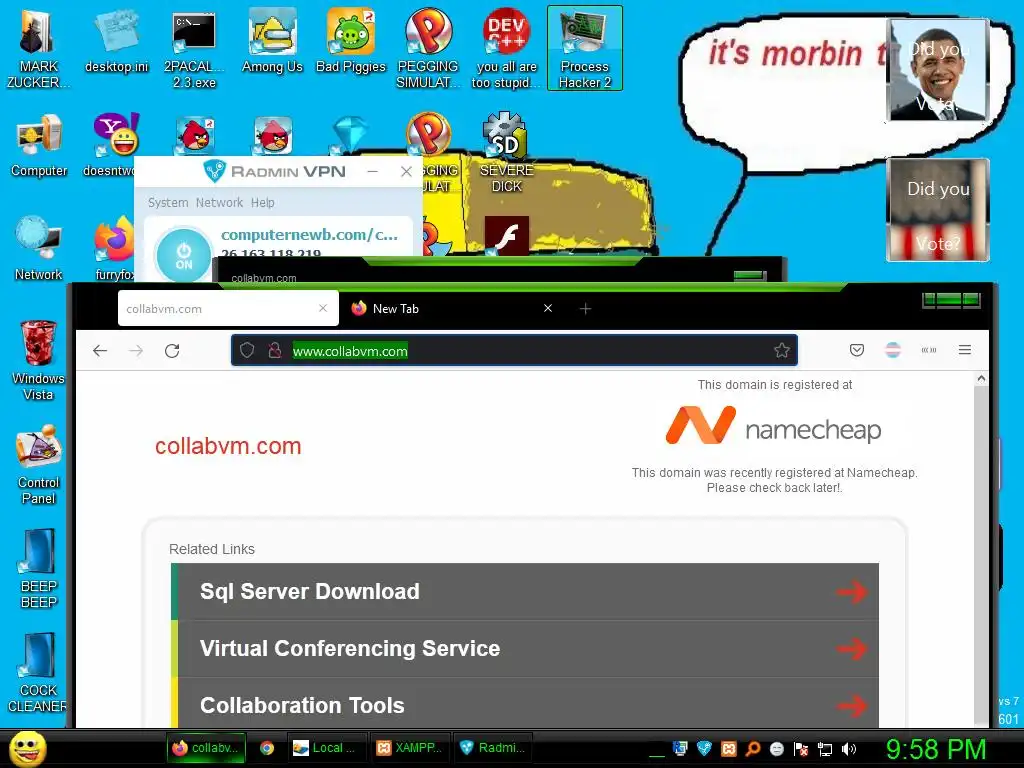This screenshot has height=768, width=1024.
Task: Click the volume speaker tray icon
Action: tap(849, 749)
